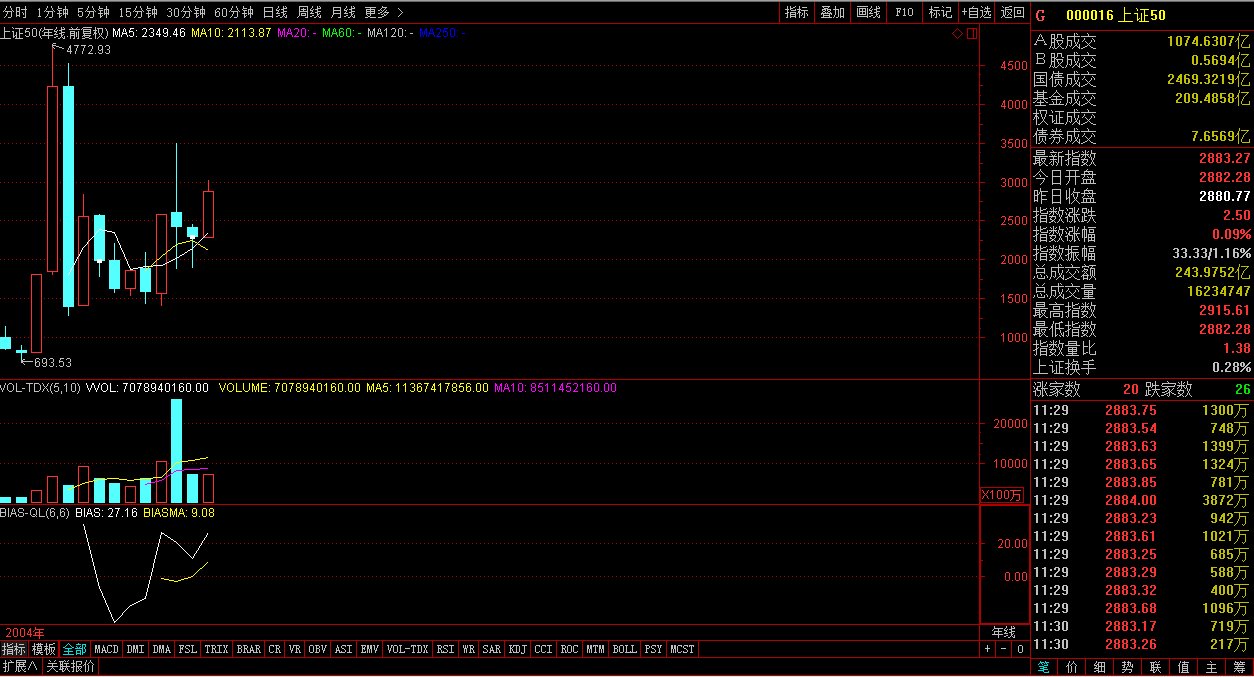1254x677 pixels.
Task: Open the 年线 period selector at bottom
Action: coord(1003,633)
